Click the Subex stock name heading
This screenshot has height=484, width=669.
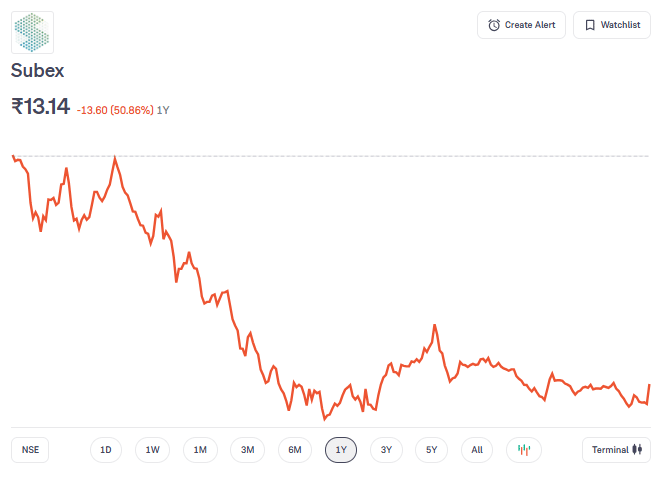[37, 71]
